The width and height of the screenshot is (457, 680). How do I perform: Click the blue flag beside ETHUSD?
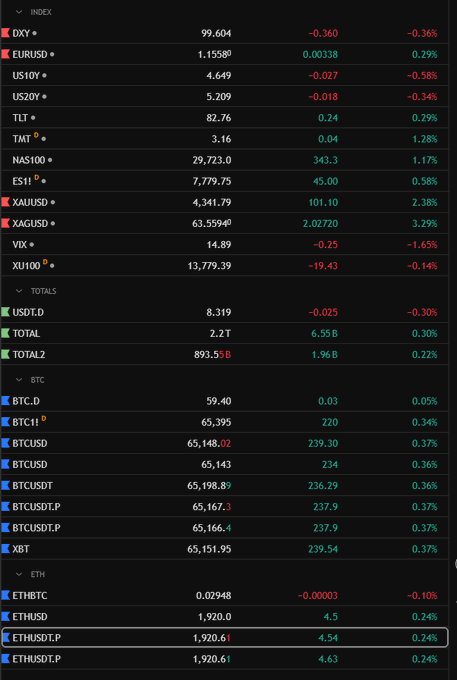point(6,616)
